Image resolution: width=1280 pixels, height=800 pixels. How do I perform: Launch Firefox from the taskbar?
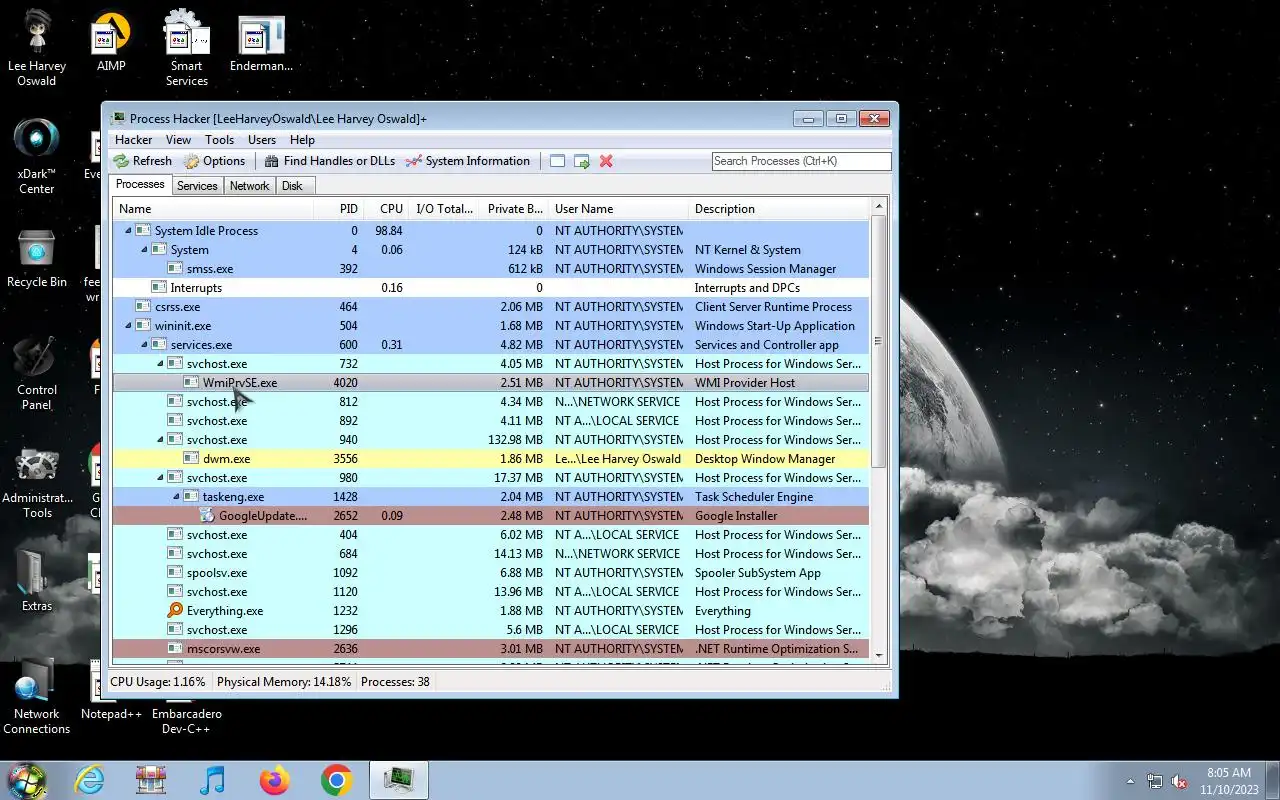[x=274, y=780]
